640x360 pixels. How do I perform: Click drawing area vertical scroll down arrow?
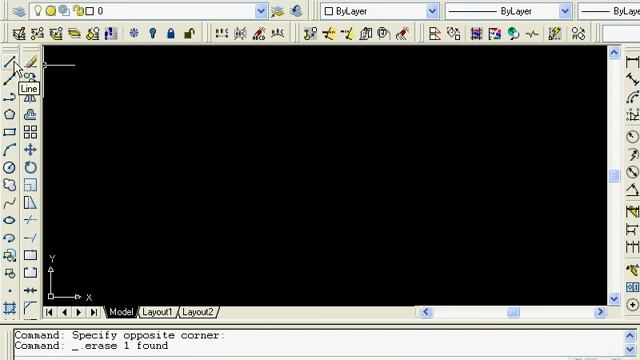coord(614,299)
